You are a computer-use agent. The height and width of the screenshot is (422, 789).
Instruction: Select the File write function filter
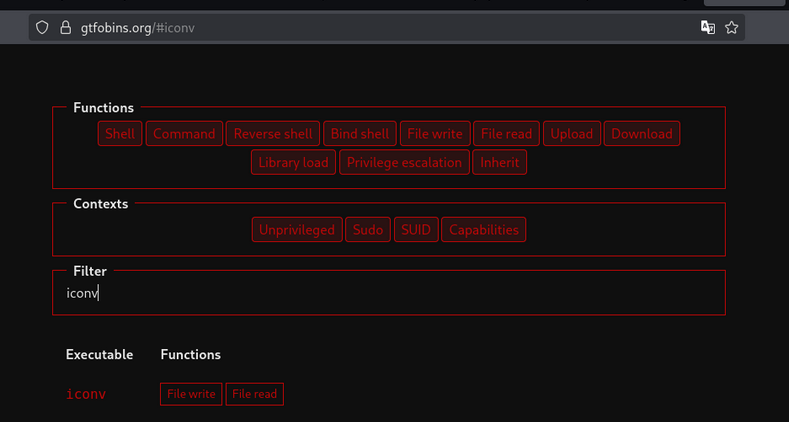(x=434, y=134)
